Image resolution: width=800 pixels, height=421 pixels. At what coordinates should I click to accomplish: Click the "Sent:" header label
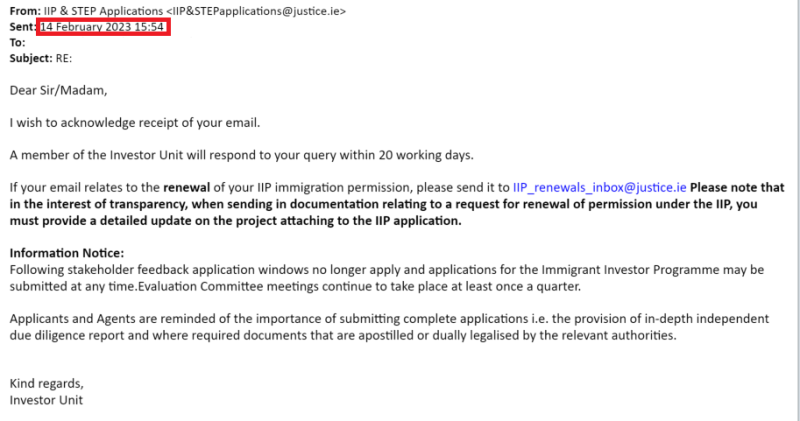tap(24, 27)
